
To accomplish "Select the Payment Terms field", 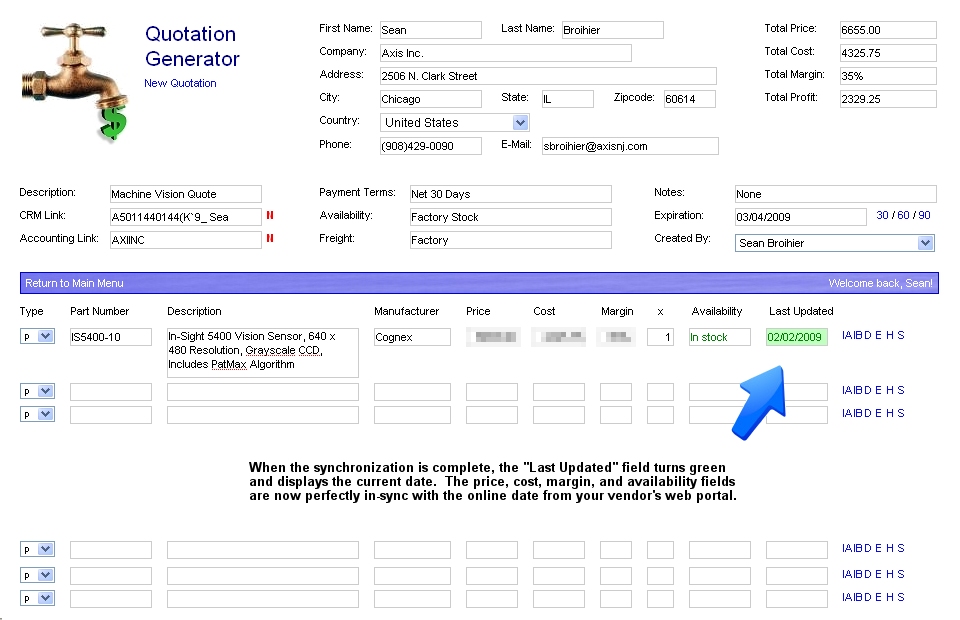I will click(x=510, y=194).
